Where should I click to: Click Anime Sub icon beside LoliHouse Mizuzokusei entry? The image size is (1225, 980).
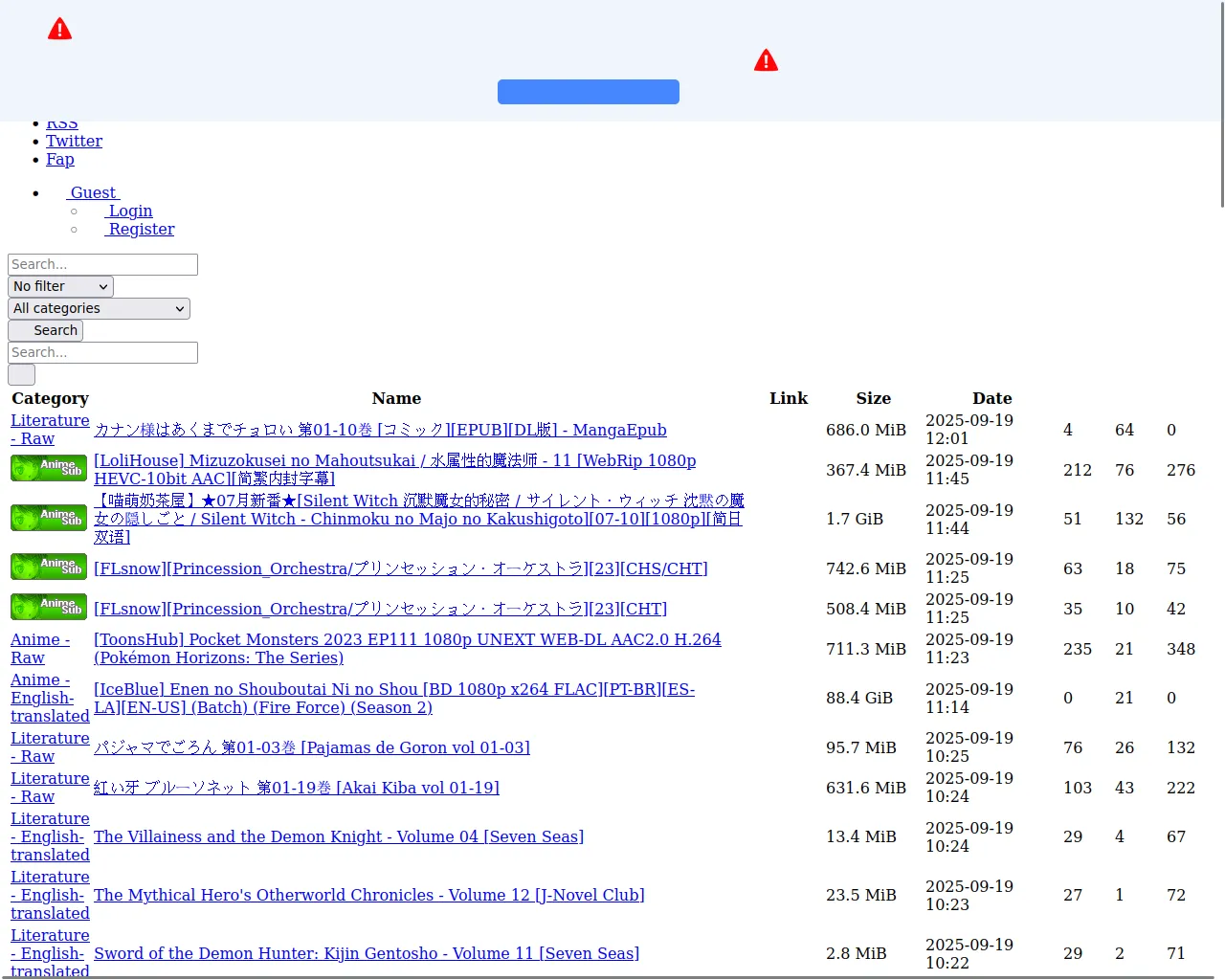(49, 469)
